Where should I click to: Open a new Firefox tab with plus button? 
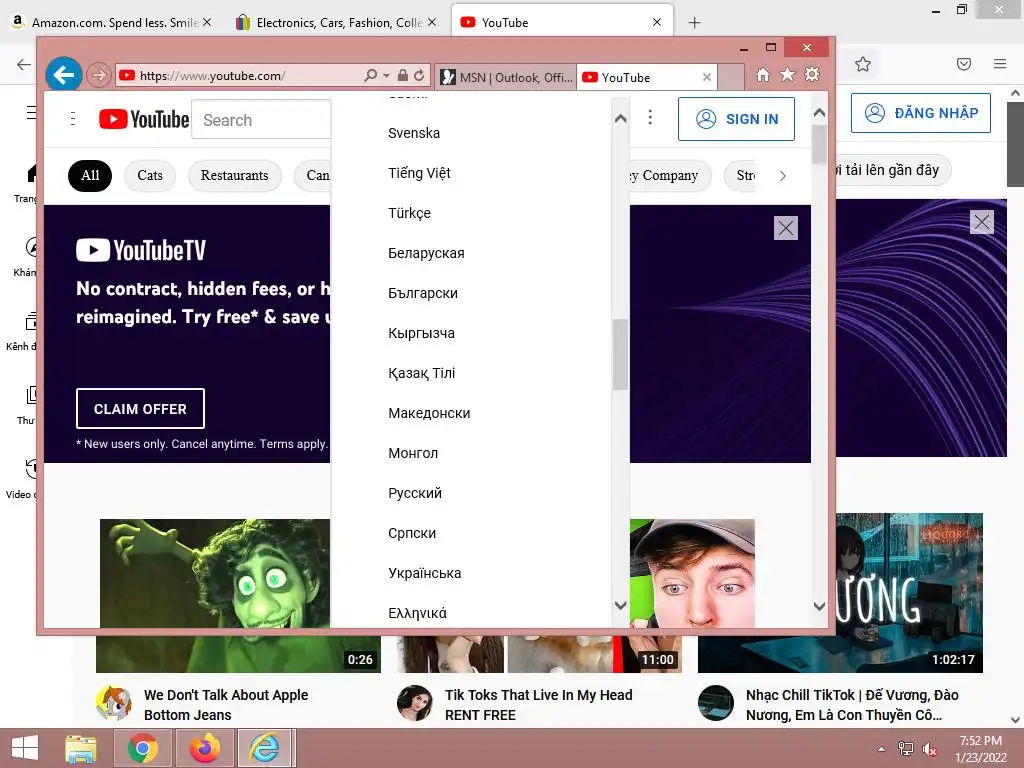tap(694, 23)
